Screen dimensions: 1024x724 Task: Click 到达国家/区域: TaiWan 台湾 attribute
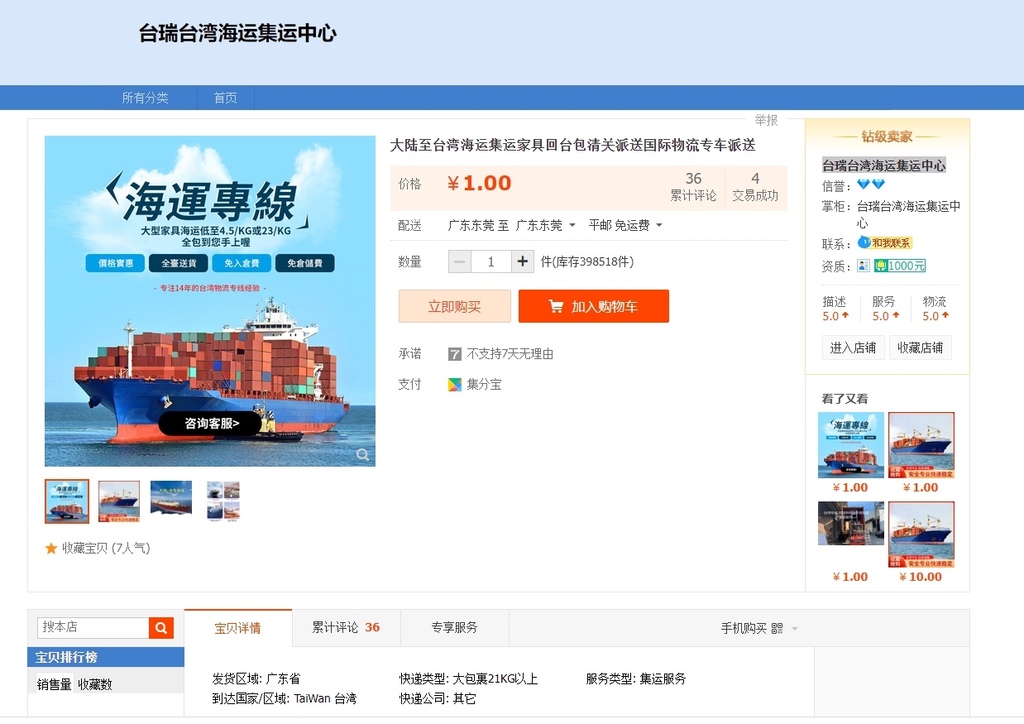pyautogui.click(x=284, y=699)
